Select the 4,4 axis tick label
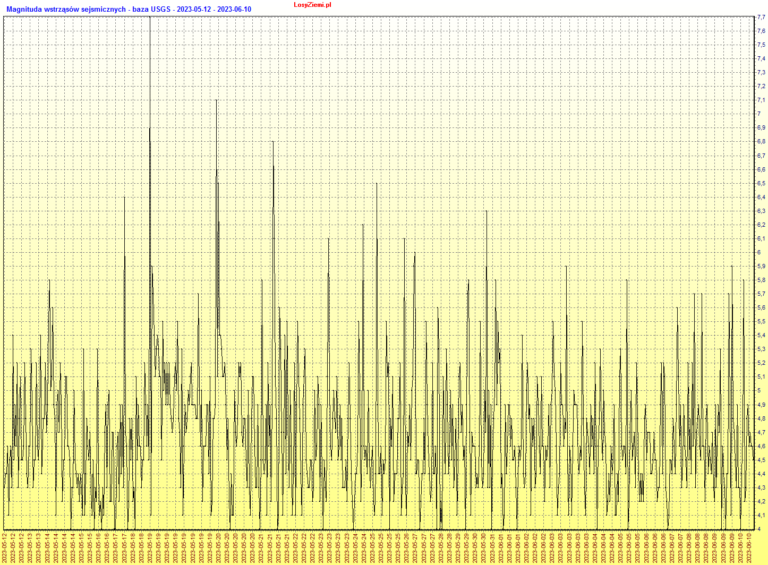 tap(761, 474)
